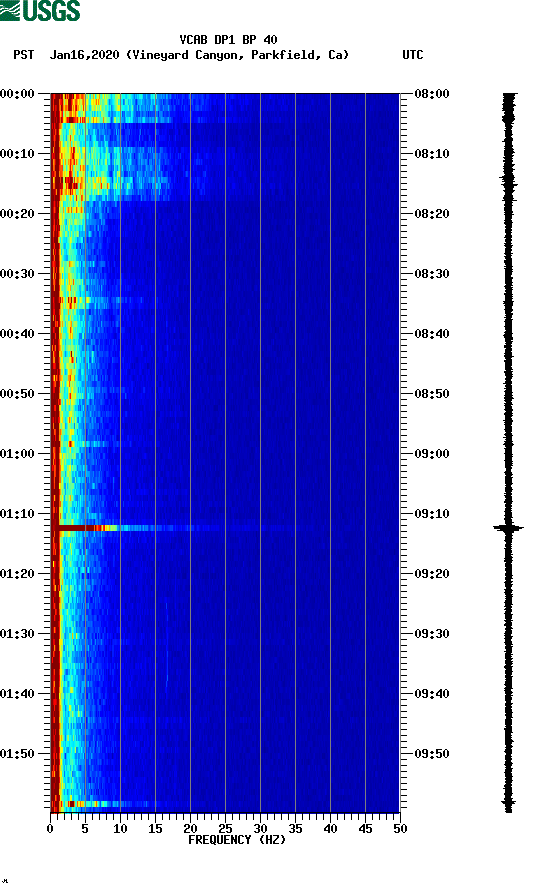Click the frequency axis label 25

coord(225,829)
